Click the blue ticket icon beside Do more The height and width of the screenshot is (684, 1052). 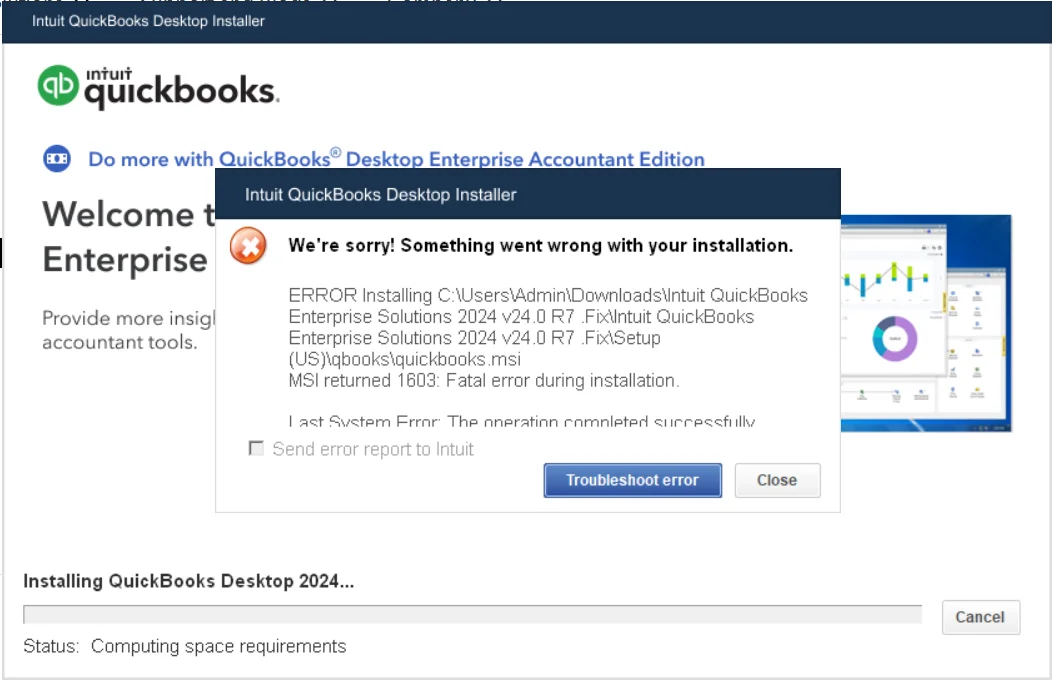coord(57,159)
